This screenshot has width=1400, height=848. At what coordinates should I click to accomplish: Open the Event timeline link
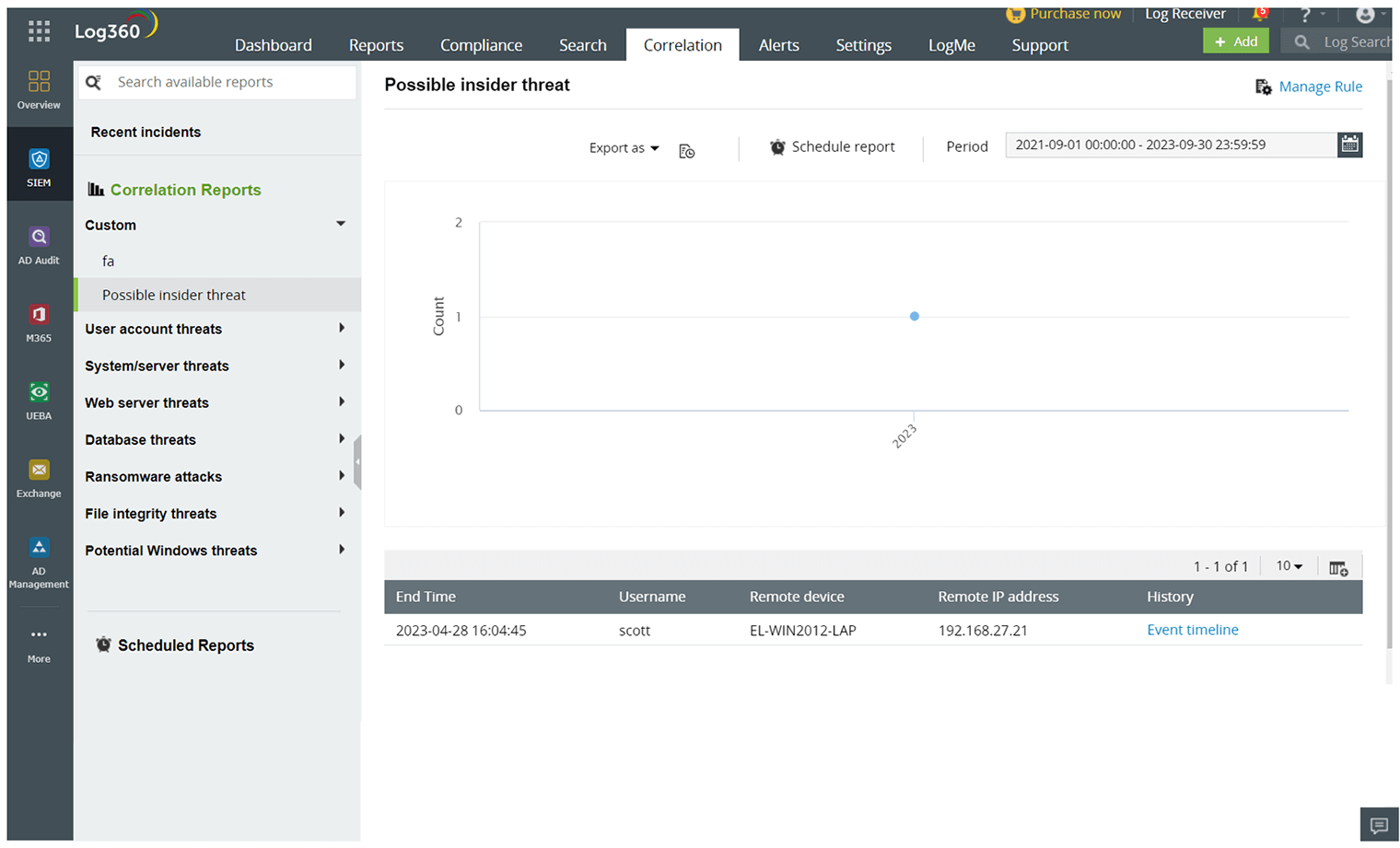click(x=1193, y=630)
